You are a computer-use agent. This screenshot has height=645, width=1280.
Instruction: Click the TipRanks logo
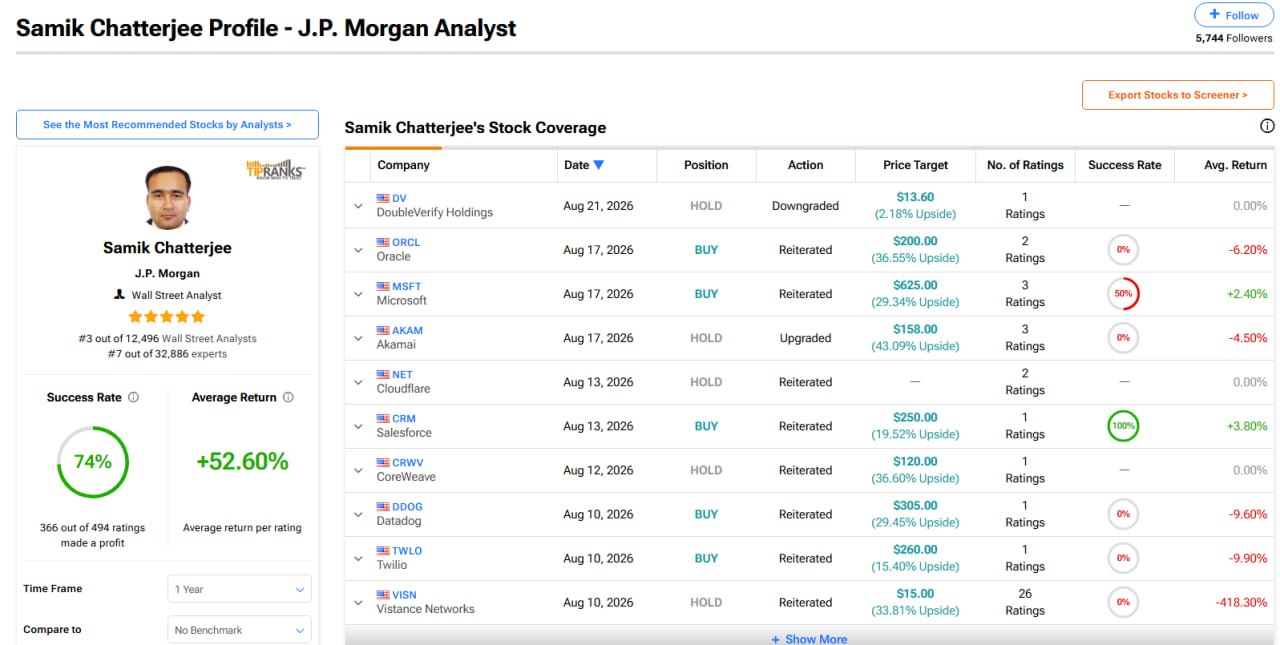pyautogui.click(x=274, y=169)
